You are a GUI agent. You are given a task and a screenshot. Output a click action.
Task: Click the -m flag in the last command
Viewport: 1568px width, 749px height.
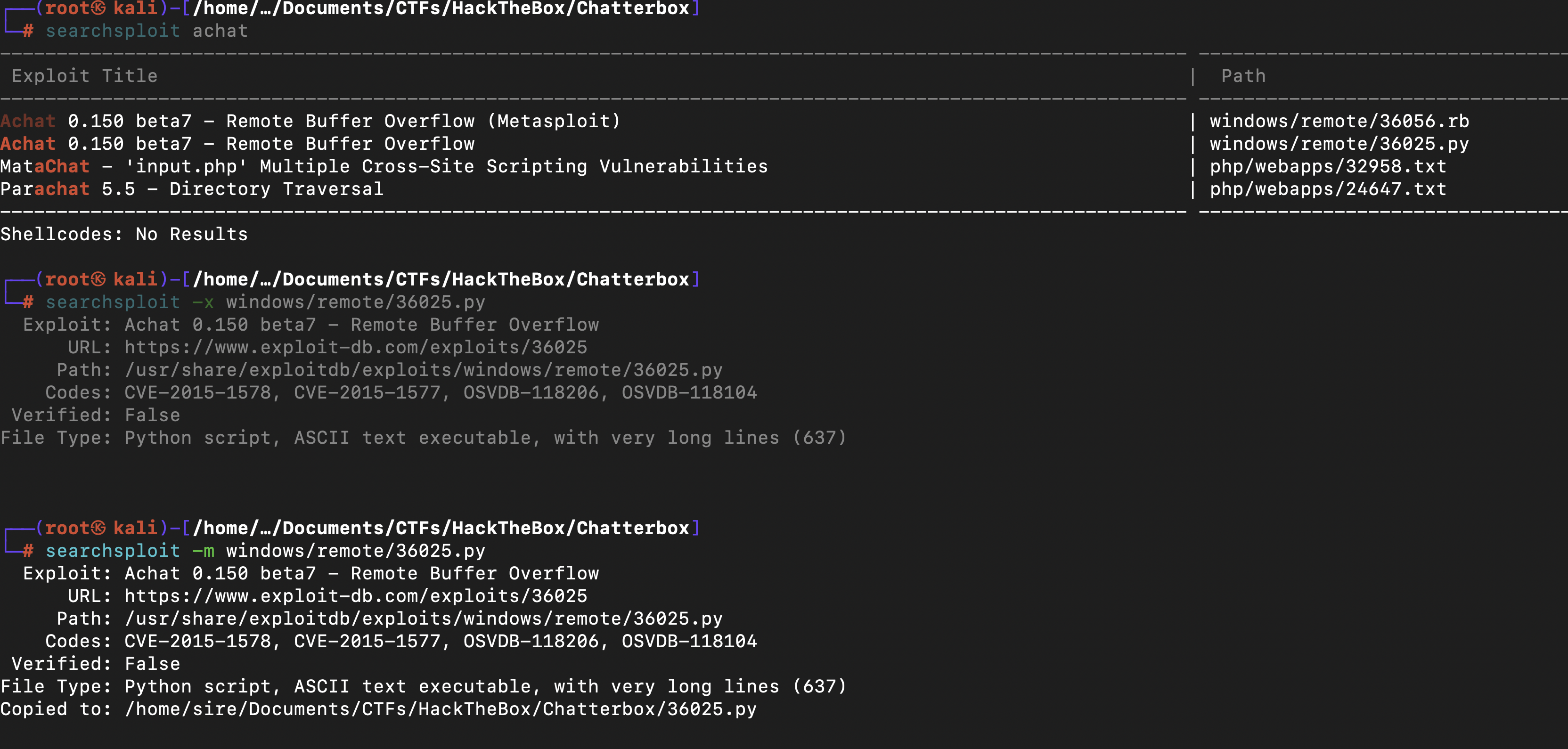(x=204, y=551)
